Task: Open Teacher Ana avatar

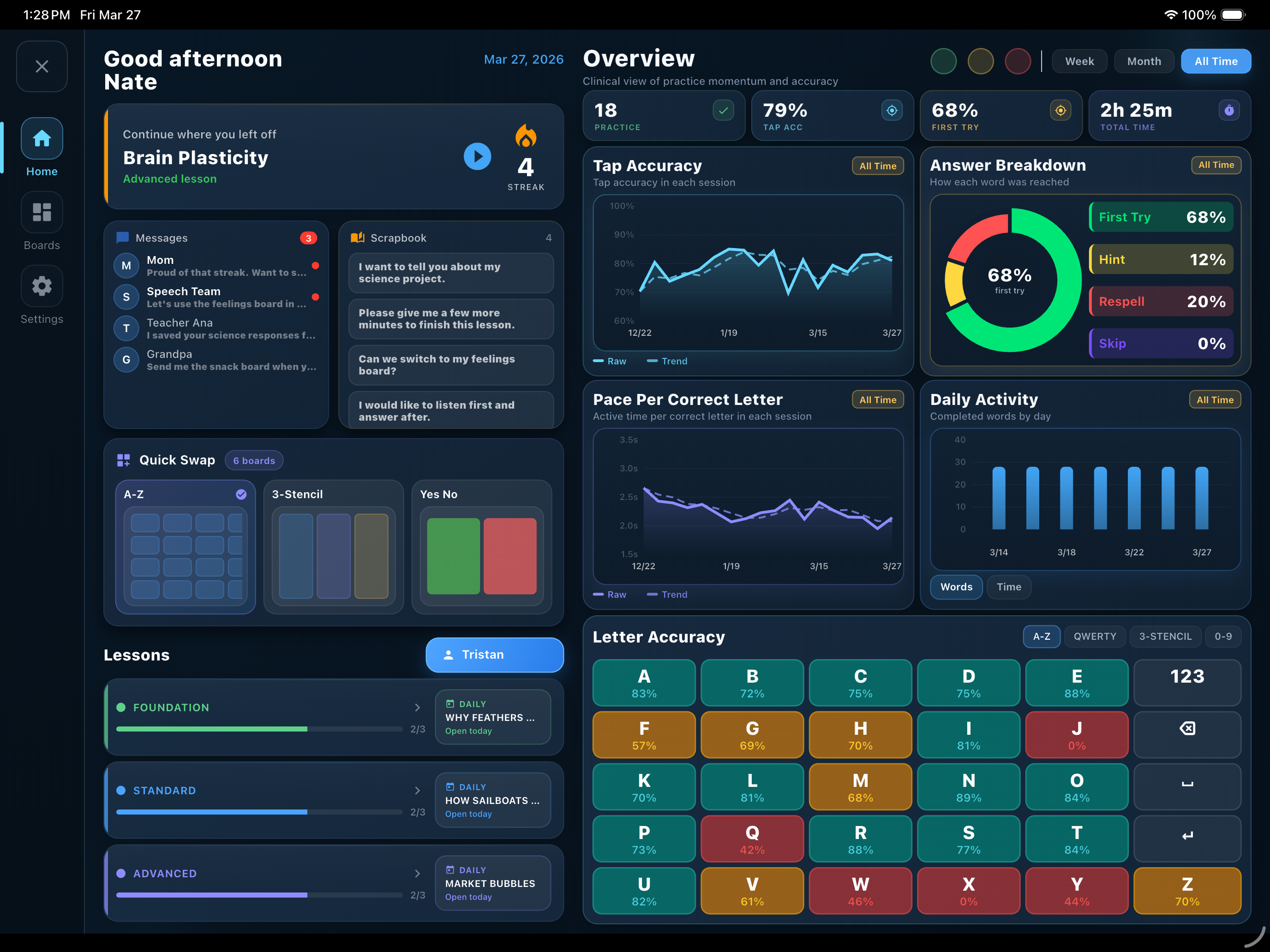Action: click(126, 328)
